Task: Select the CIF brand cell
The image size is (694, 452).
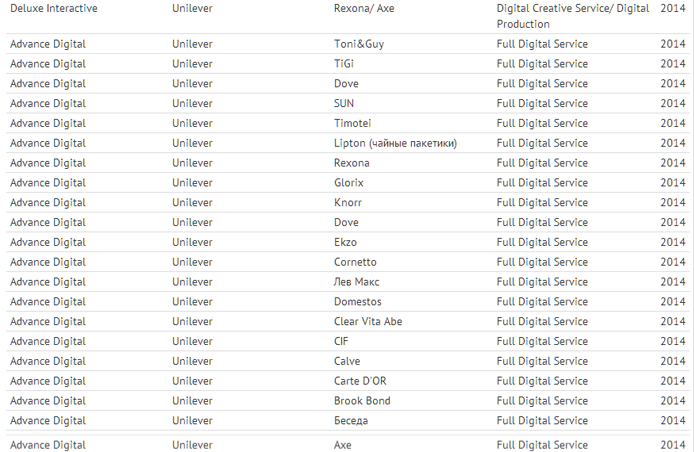Action: 341,341
